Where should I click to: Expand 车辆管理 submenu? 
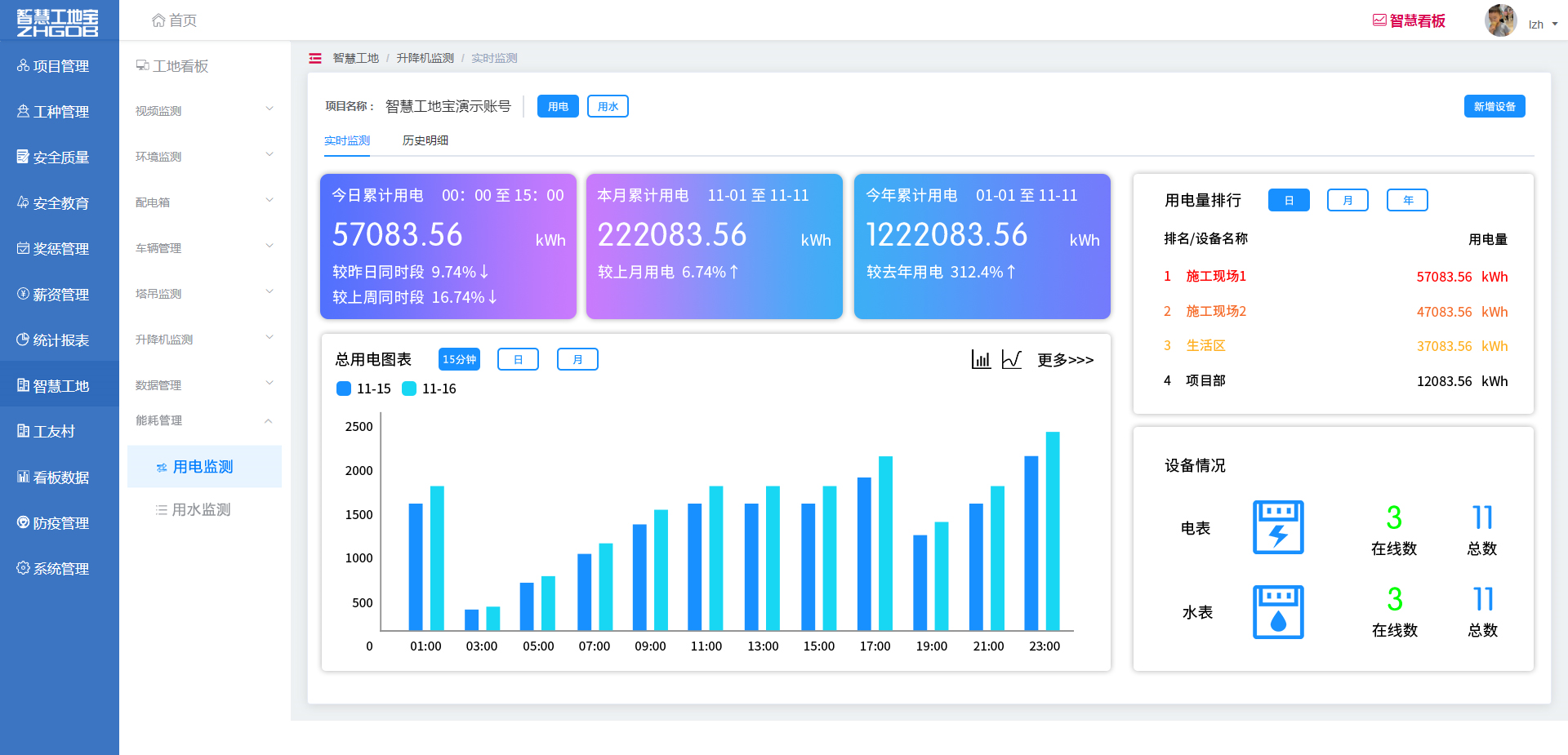point(204,247)
